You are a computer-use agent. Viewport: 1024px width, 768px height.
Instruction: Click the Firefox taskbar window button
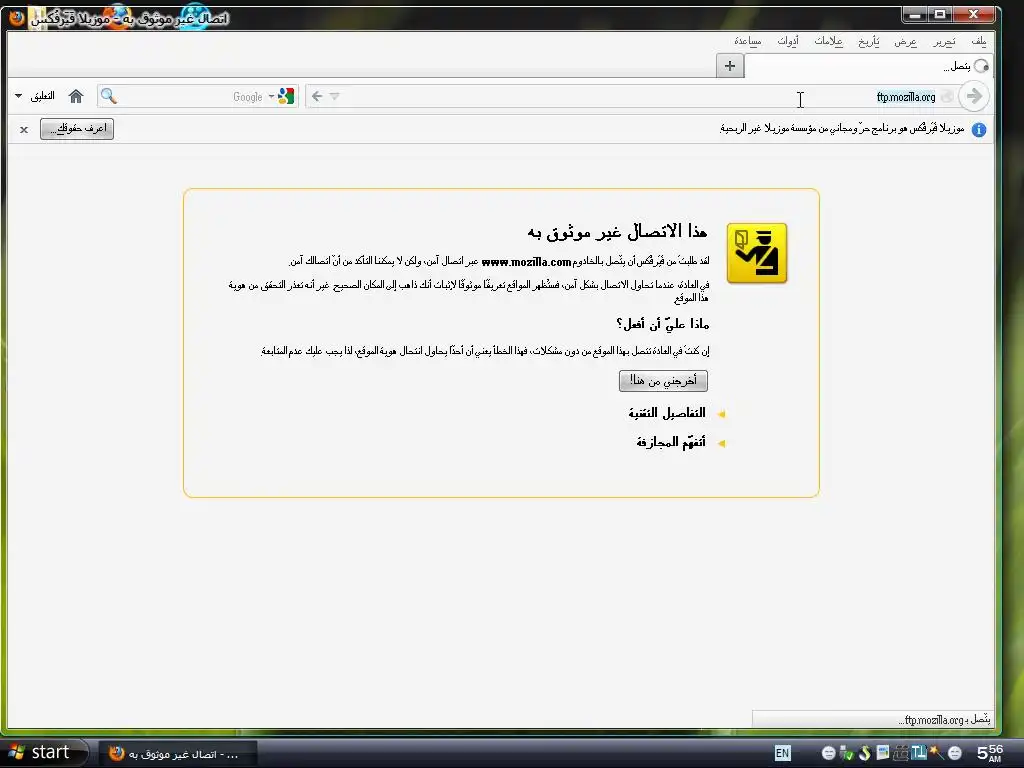click(178, 754)
